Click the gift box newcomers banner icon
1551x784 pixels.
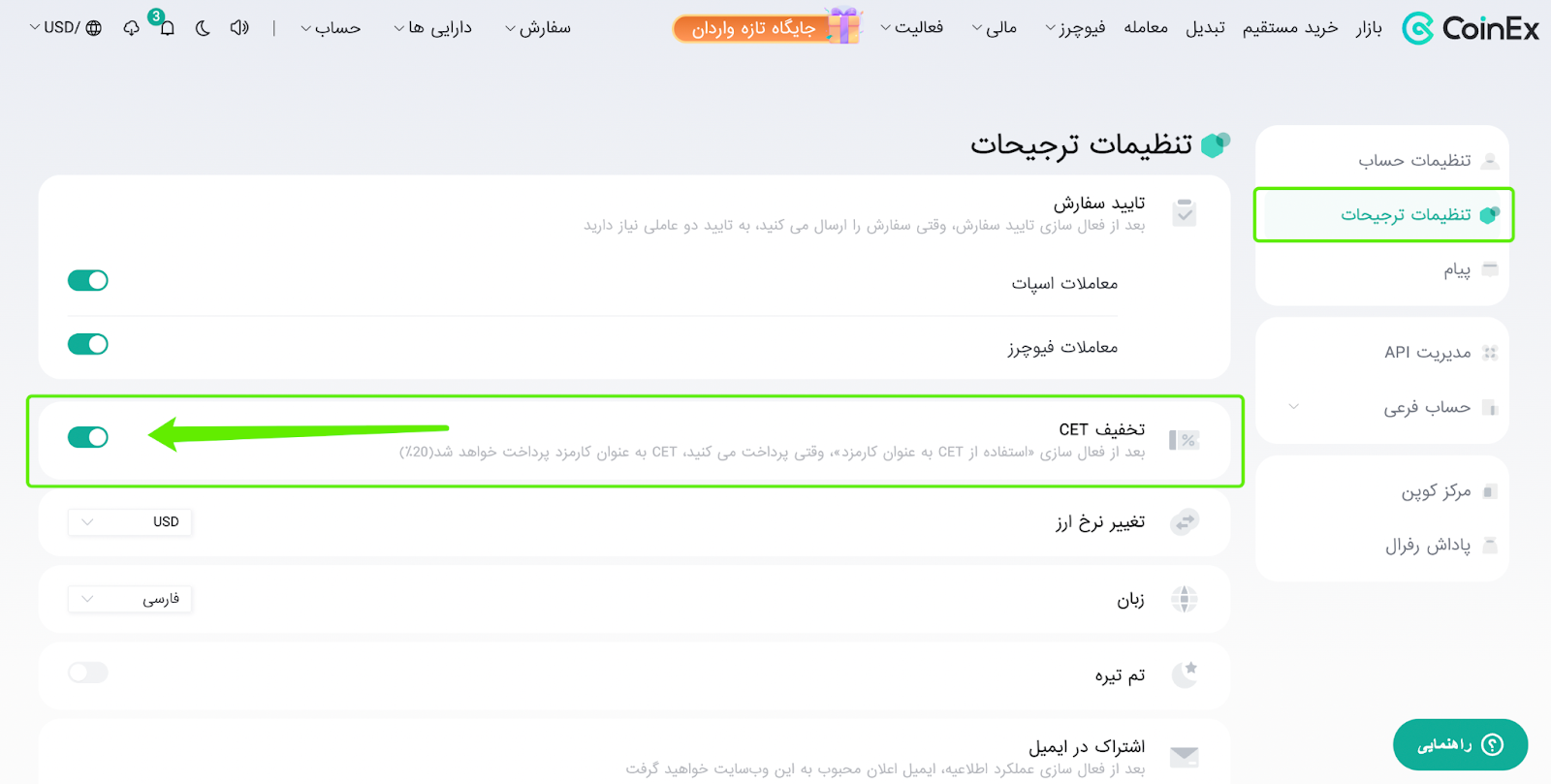[843, 26]
